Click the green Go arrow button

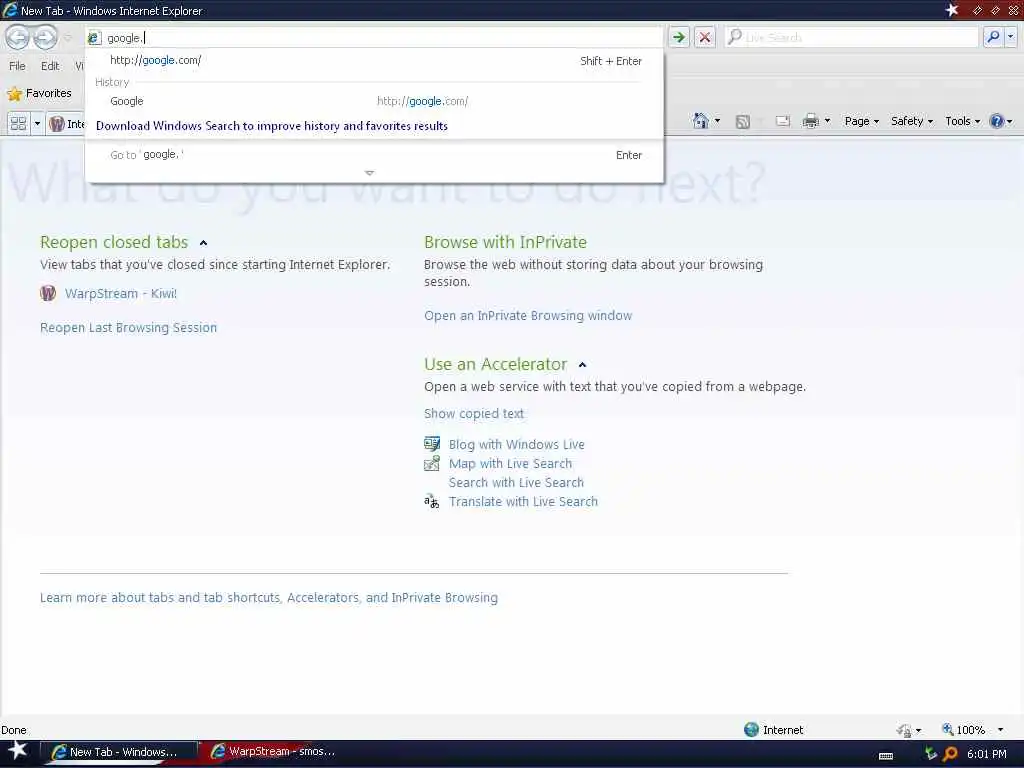pos(679,37)
